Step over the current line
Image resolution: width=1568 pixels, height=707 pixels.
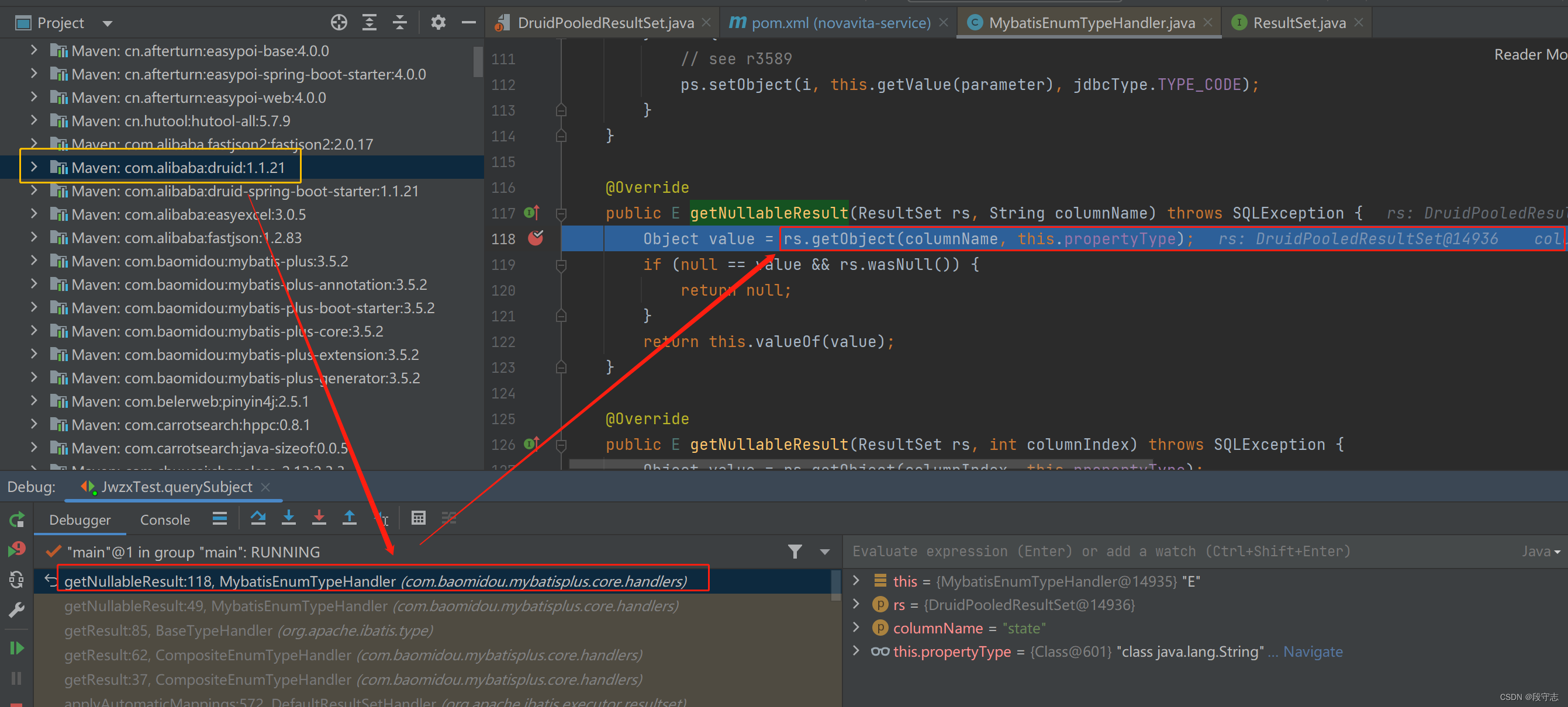pos(258,518)
